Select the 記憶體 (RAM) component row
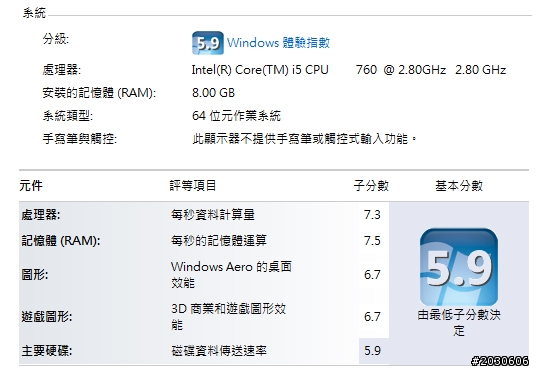Screen dimensions: 536x369 [204, 241]
